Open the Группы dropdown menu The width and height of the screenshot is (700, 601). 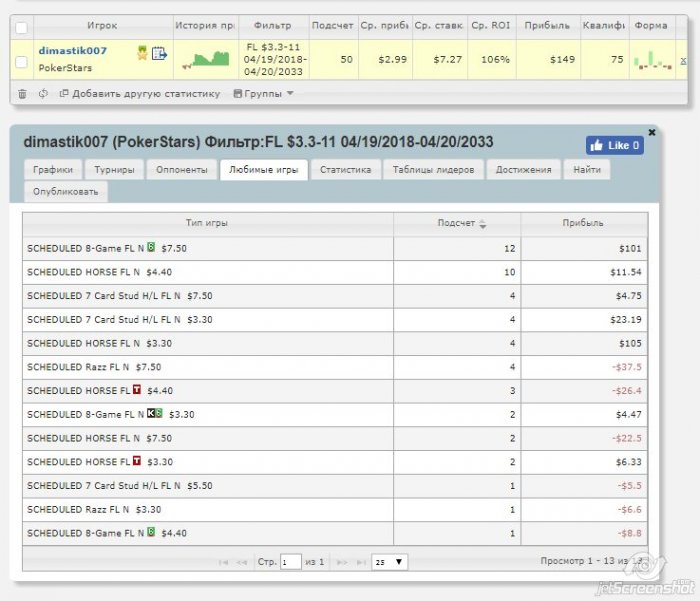coord(263,94)
